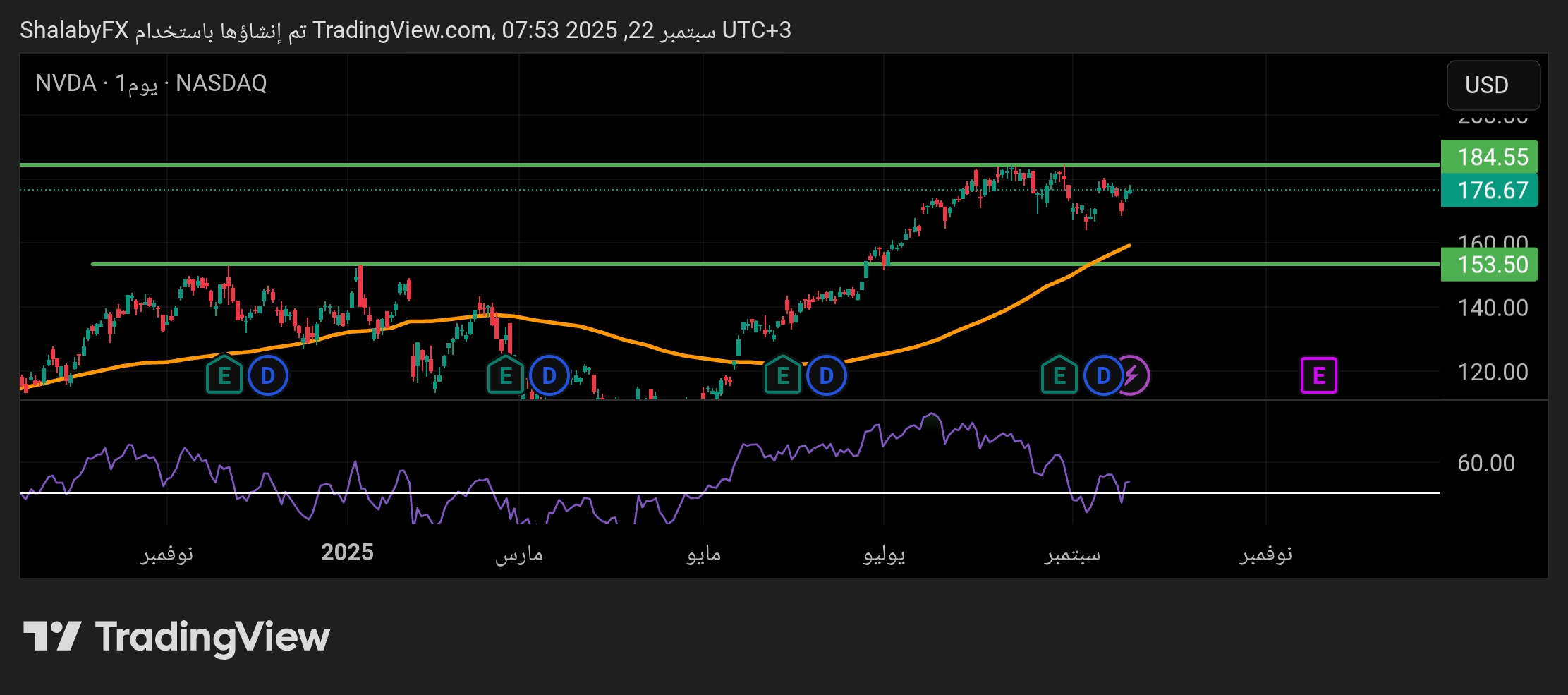This screenshot has height=695, width=1568.
Task: Click the 120.00 price scale value
Action: (1493, 372)
